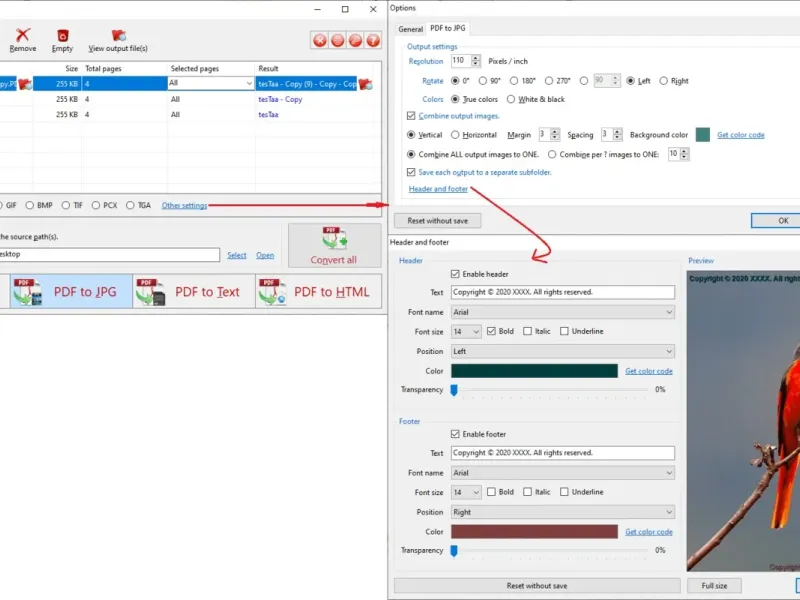The width and height of the screenshot is (800, 600).
Task: Open footer Font name dropdown
Action: tap(563, 473)
